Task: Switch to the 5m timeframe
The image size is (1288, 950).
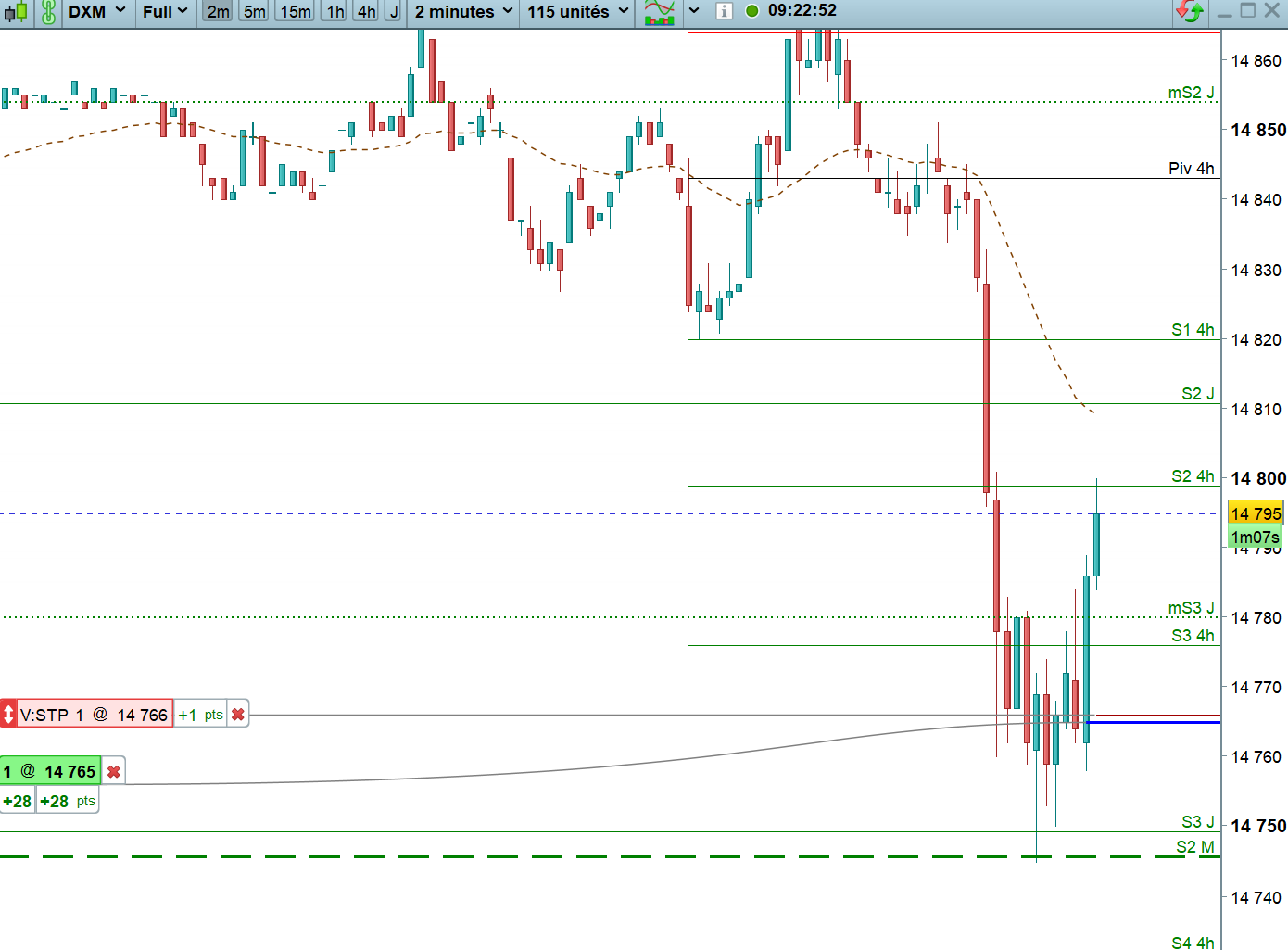Action: 255,12
